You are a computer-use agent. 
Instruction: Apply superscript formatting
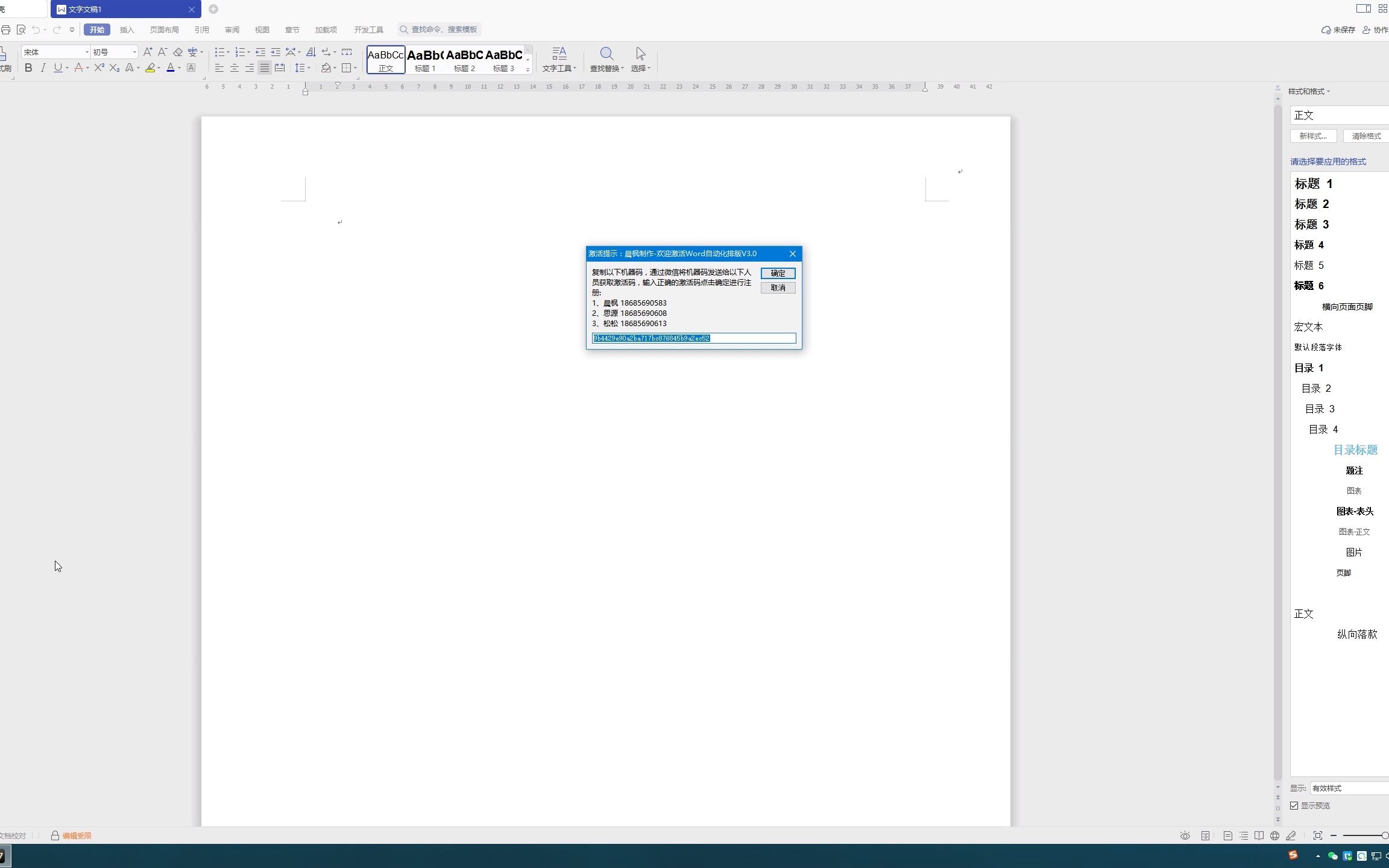(x=99, y=68)
